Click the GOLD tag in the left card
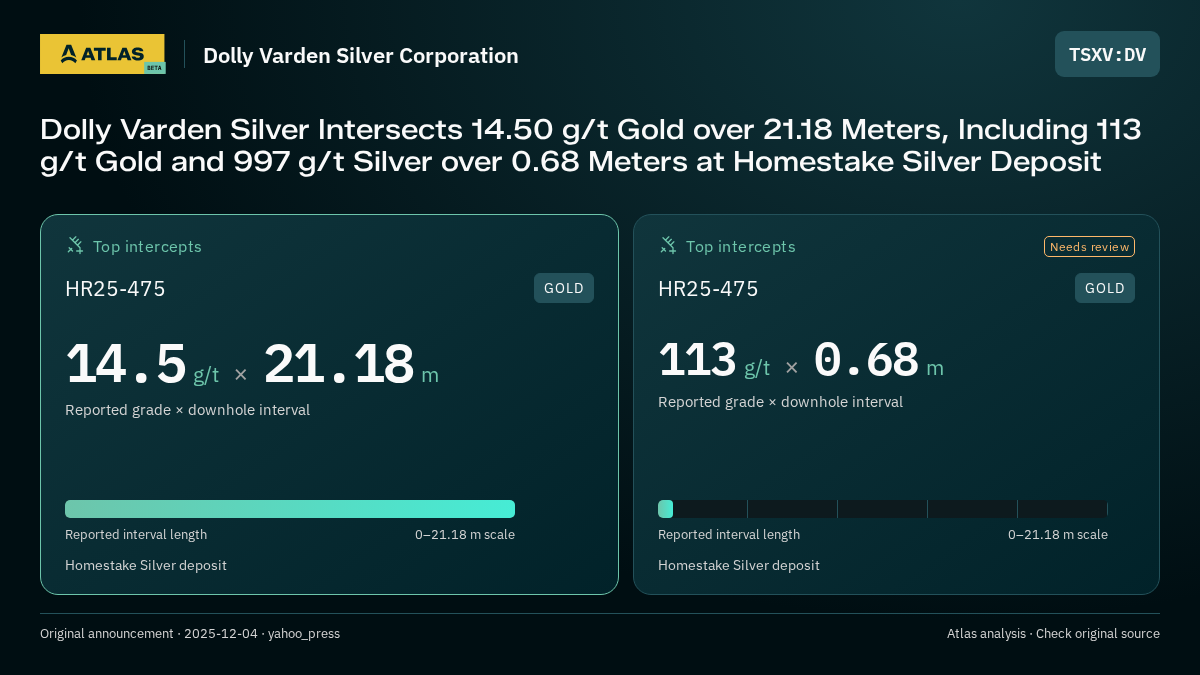This screenshot has width=1200, height=675. 564,288
